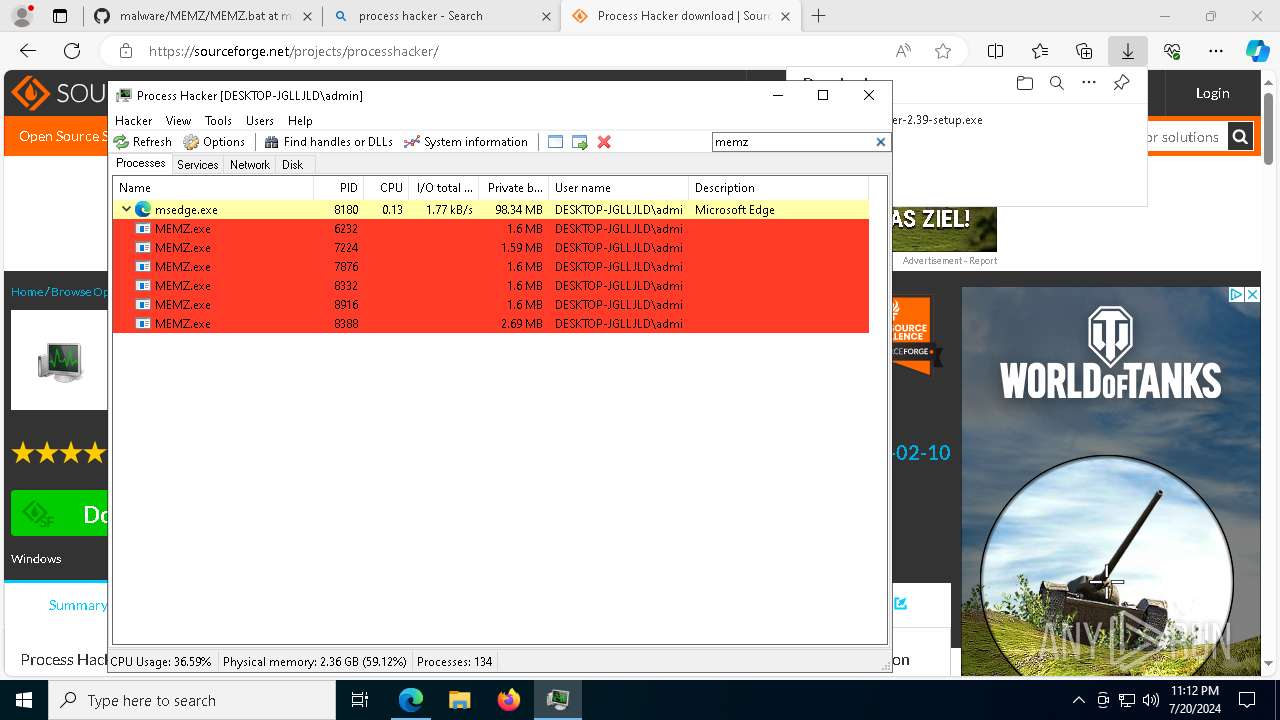Select MEMZ.exe with PID 6232
Image resolution: width=1280 pixels, height=720 pixels.
pos(491,229)
